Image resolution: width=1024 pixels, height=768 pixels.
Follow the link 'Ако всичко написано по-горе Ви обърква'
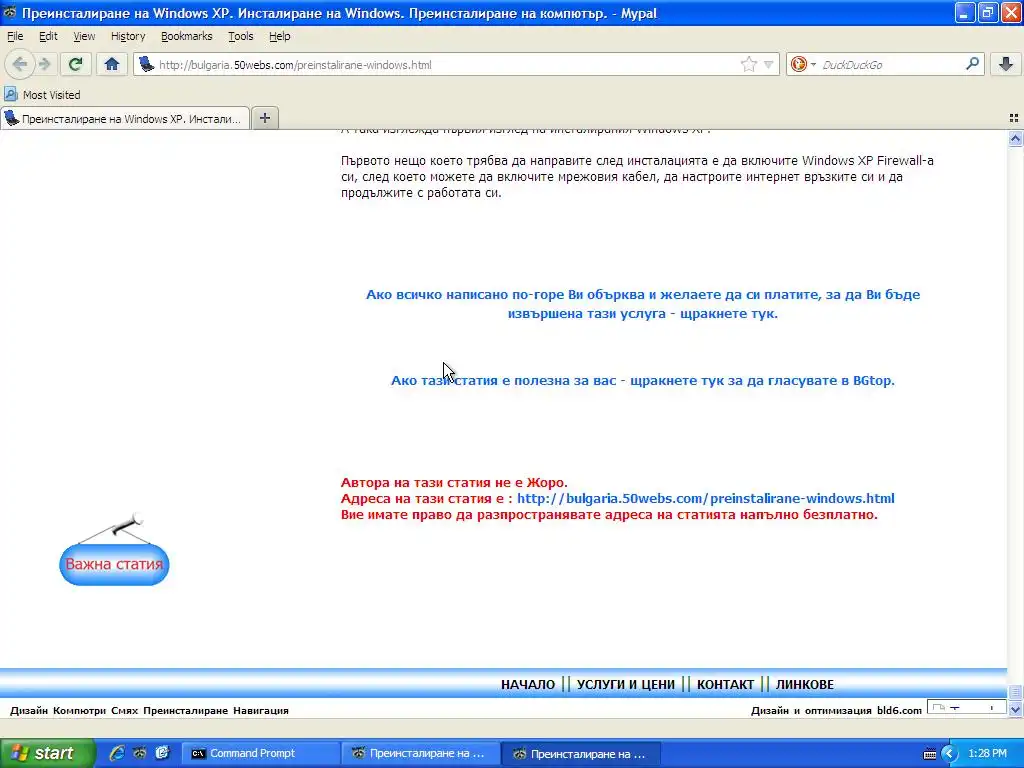click(643, 304)
